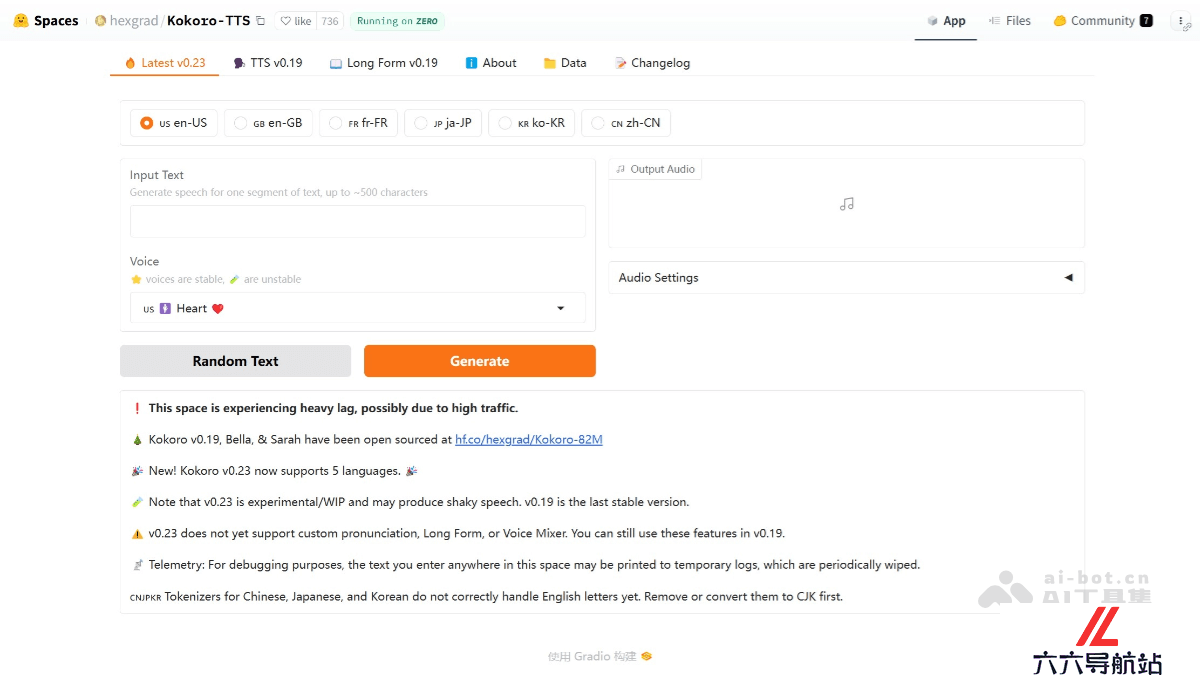Open the three-dot more options menu
This screenshot has width=1200, height=675.
1181,21
